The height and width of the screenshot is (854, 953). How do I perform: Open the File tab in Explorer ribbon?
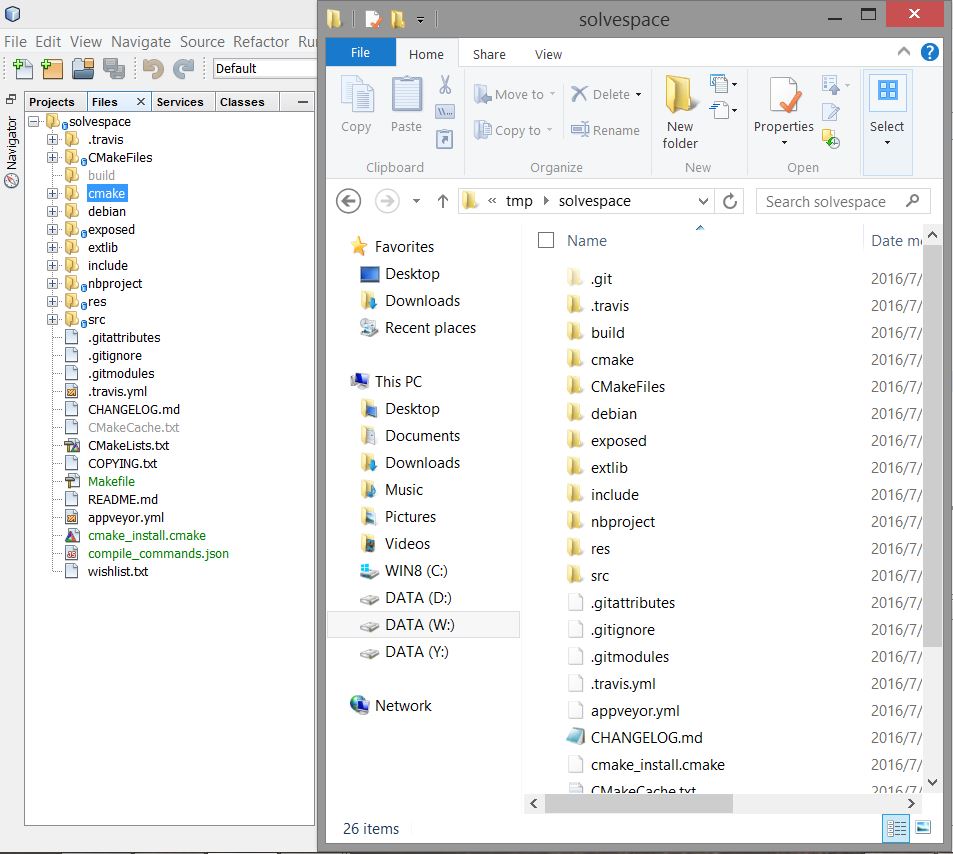pyautogui.click(x=360, y=53)
